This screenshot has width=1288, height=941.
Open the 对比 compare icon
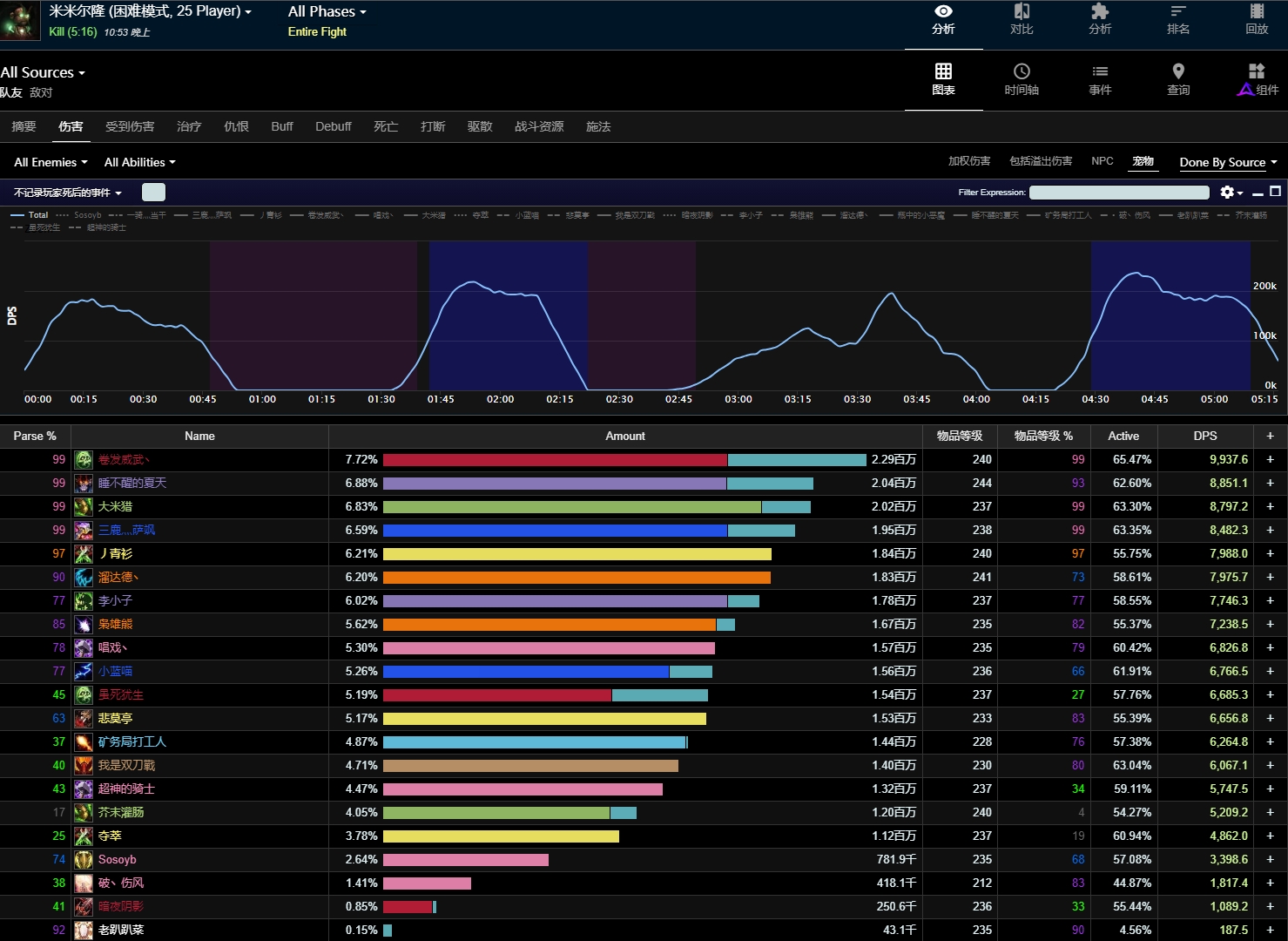[1022, 11]
